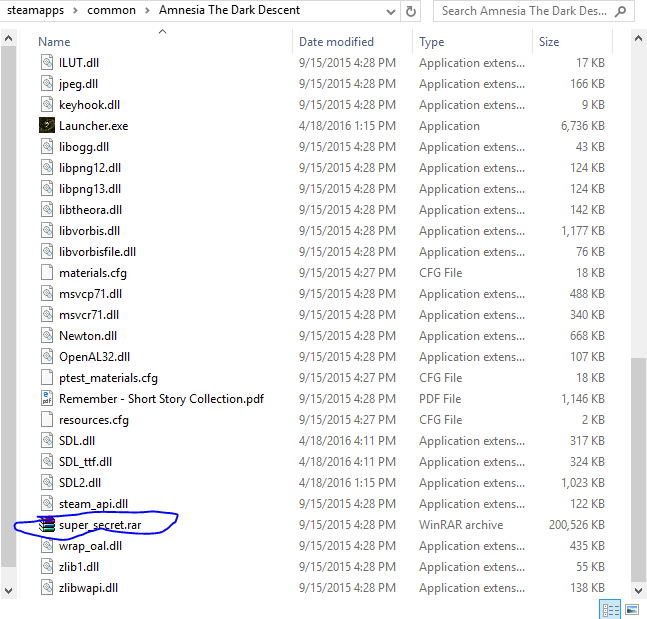Select the file name super_secret.rar
The image size is (647, 619).
pos(100,525)
